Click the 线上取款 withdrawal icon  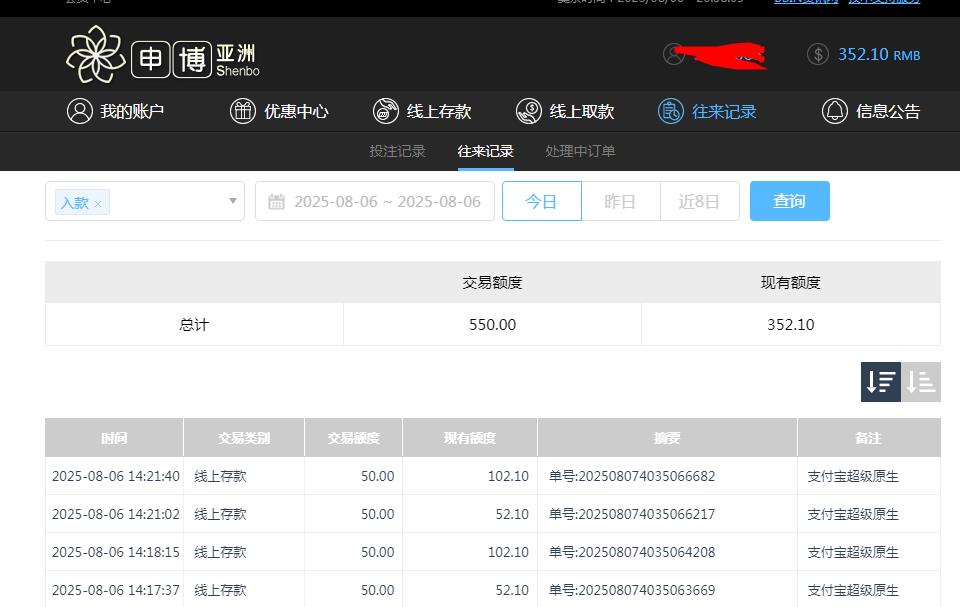click(x=527, y=111)
